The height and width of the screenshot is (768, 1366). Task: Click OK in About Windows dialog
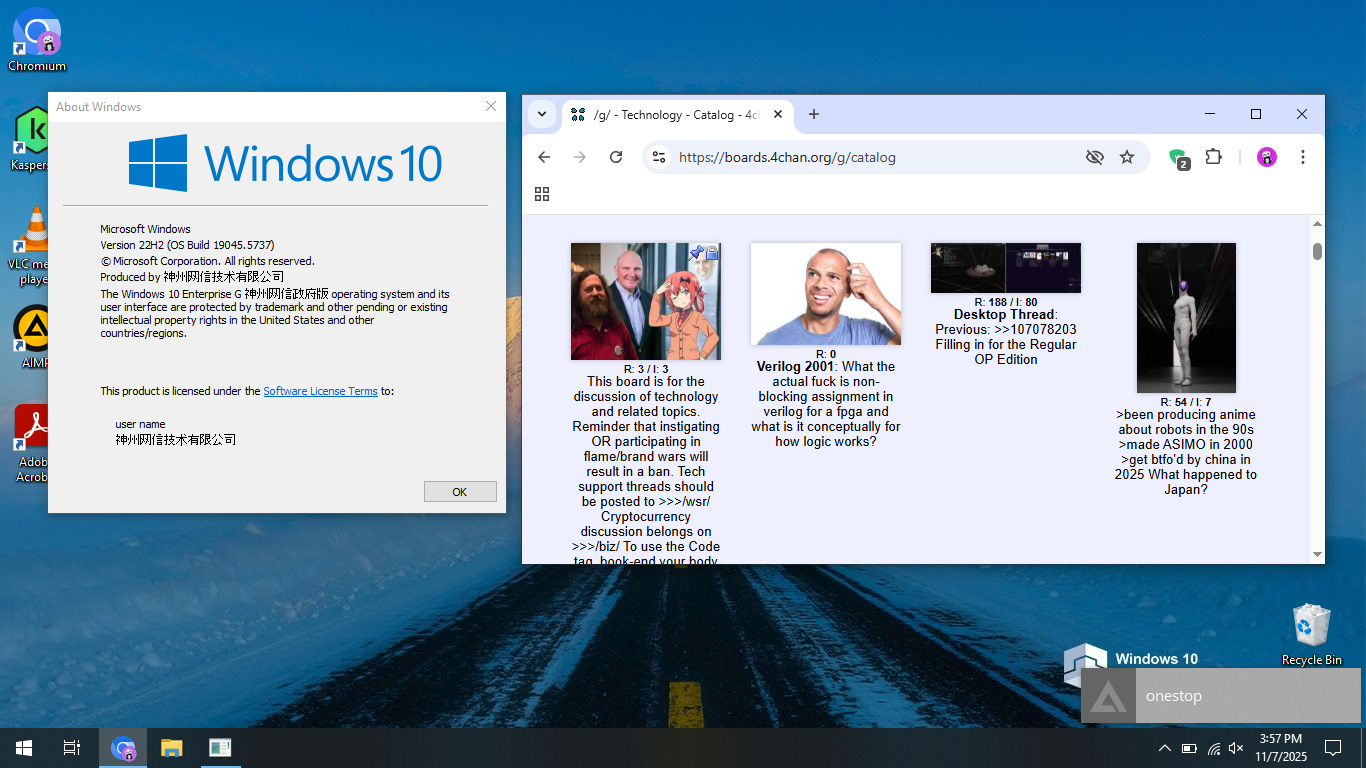point(460,491)
